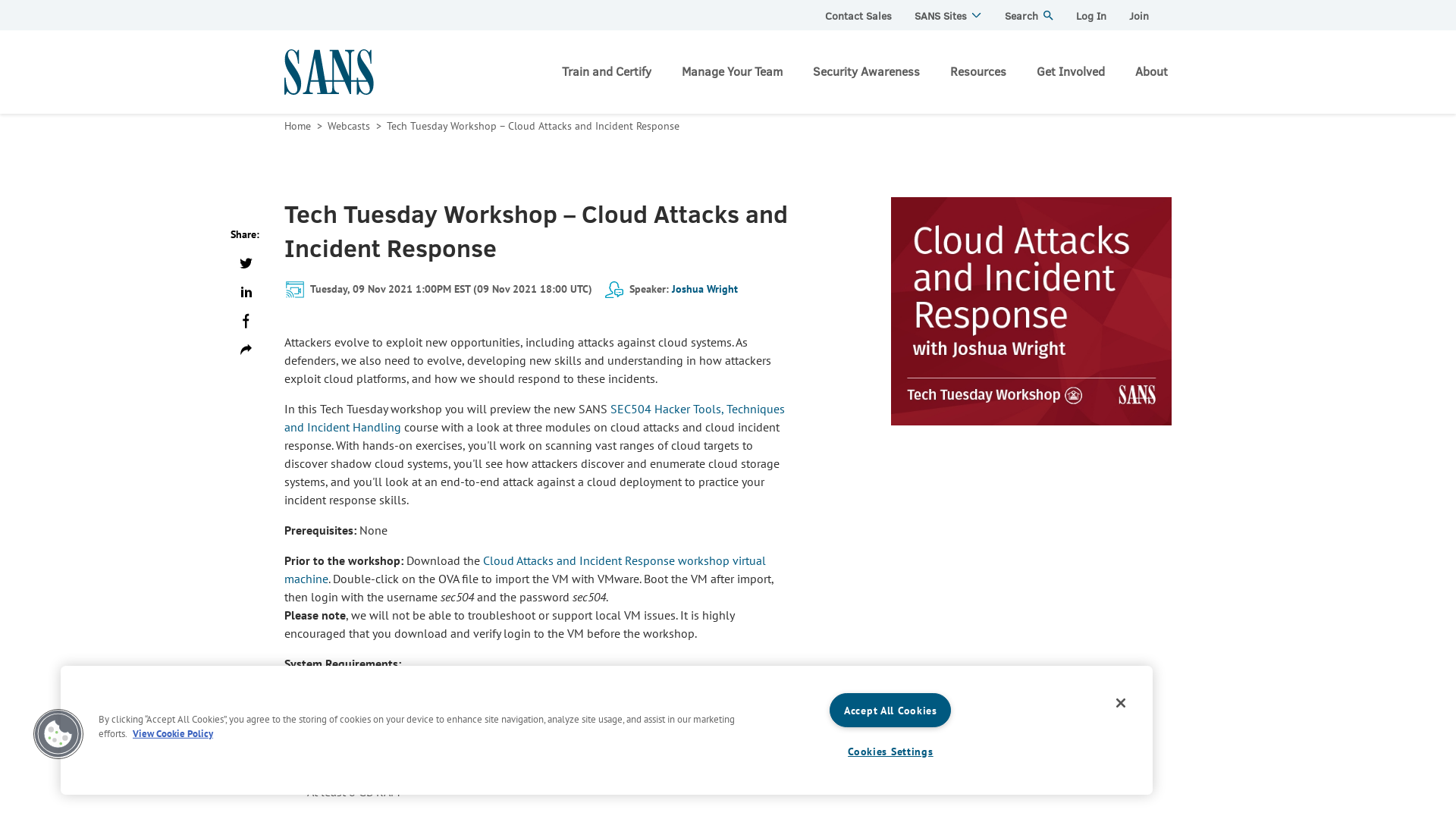Screen dimensions: 1456x819
Task: Share this webcast on LinkedIn
Action: pyautogui.click(x=246, y=292)
